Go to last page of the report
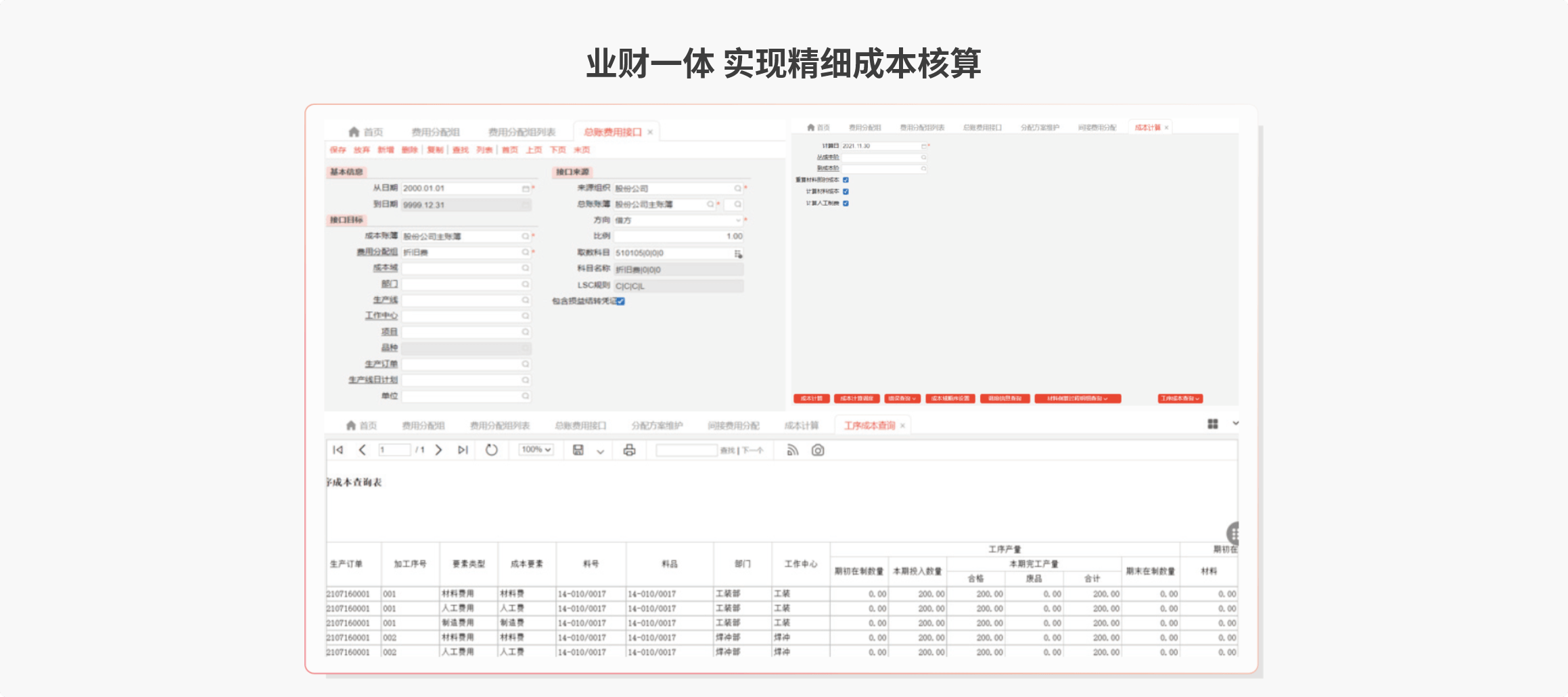 coord(463,450)
